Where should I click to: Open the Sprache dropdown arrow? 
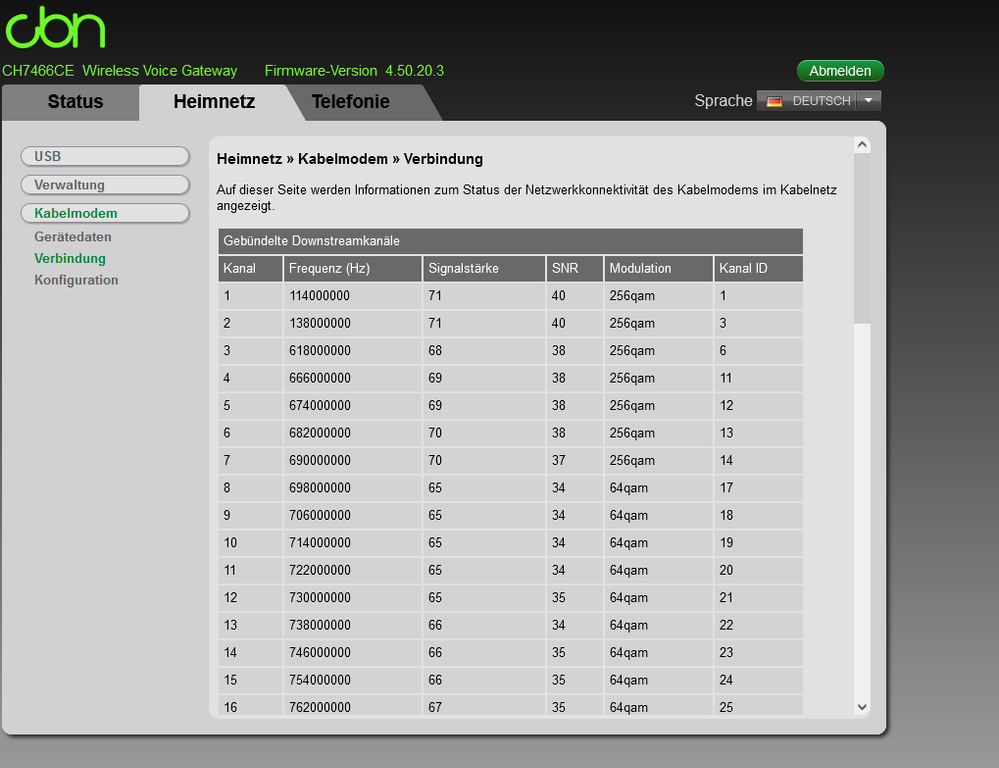click(x=868, y=101)
